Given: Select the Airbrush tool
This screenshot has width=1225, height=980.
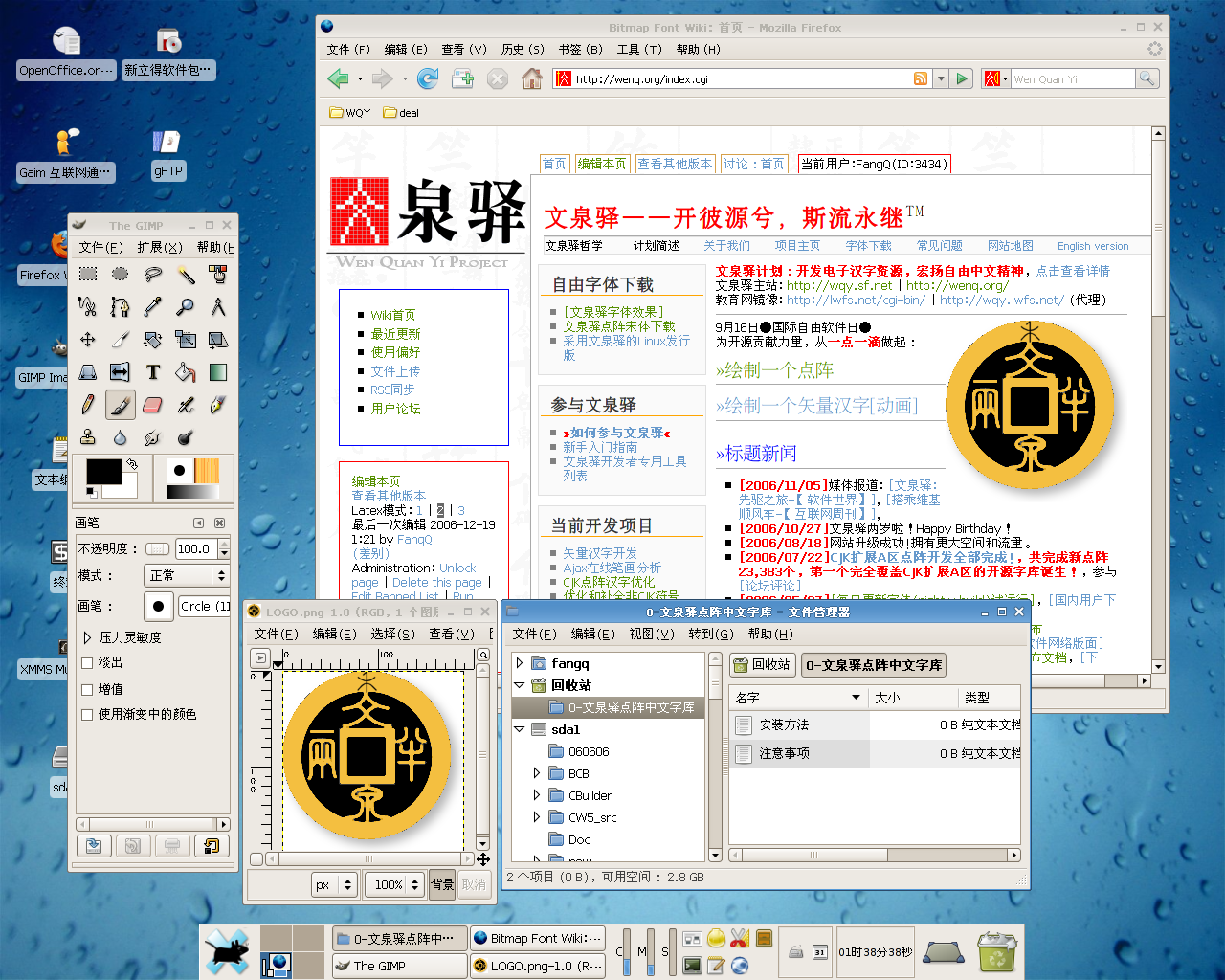Looking at the screenshot, I should click(186, 405).
